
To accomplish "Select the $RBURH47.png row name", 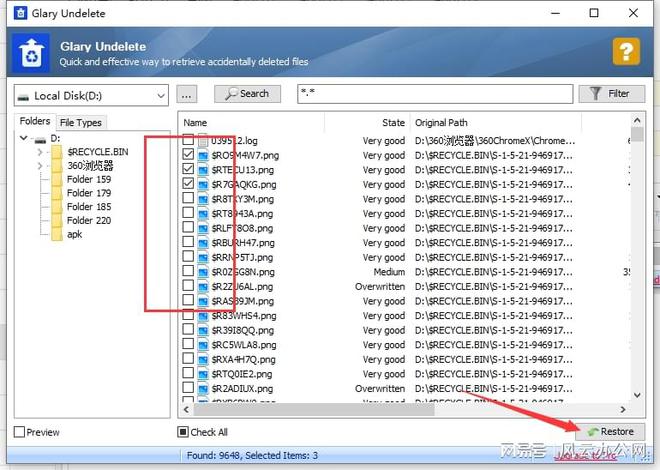I will 243,243.
